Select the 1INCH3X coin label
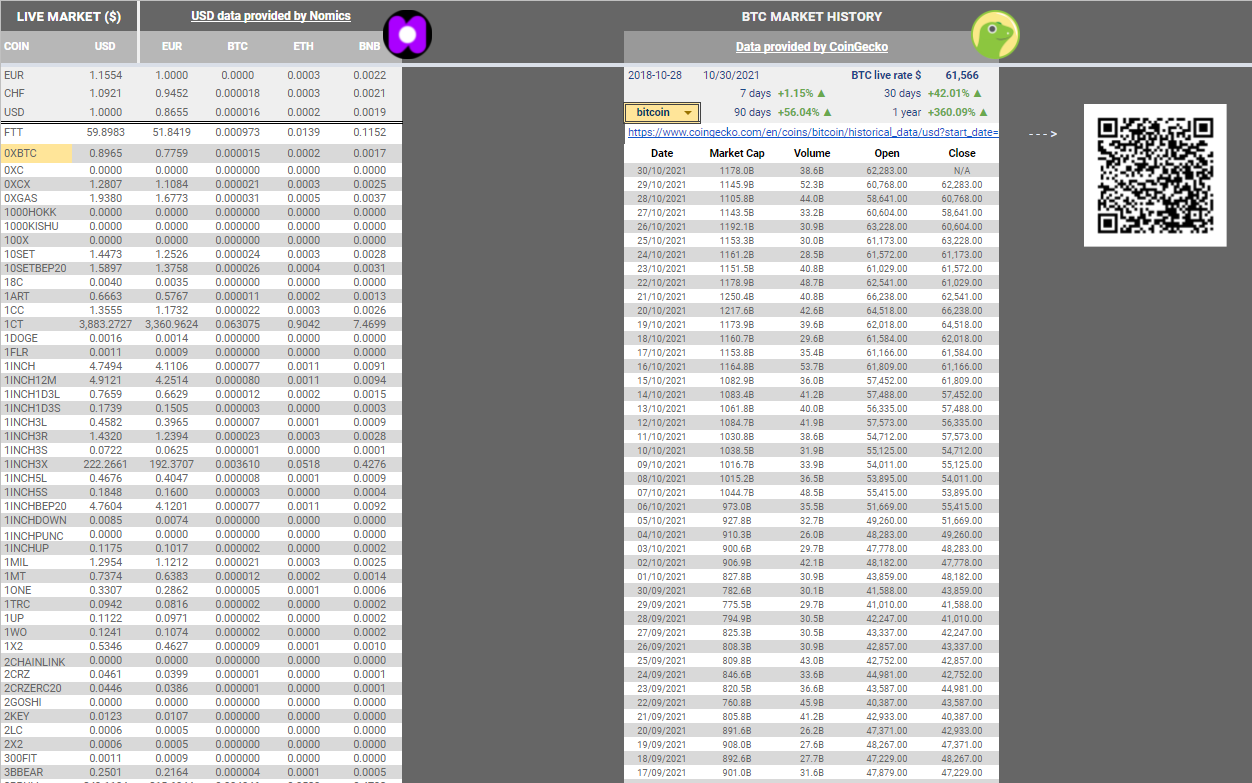 (26, 464)
